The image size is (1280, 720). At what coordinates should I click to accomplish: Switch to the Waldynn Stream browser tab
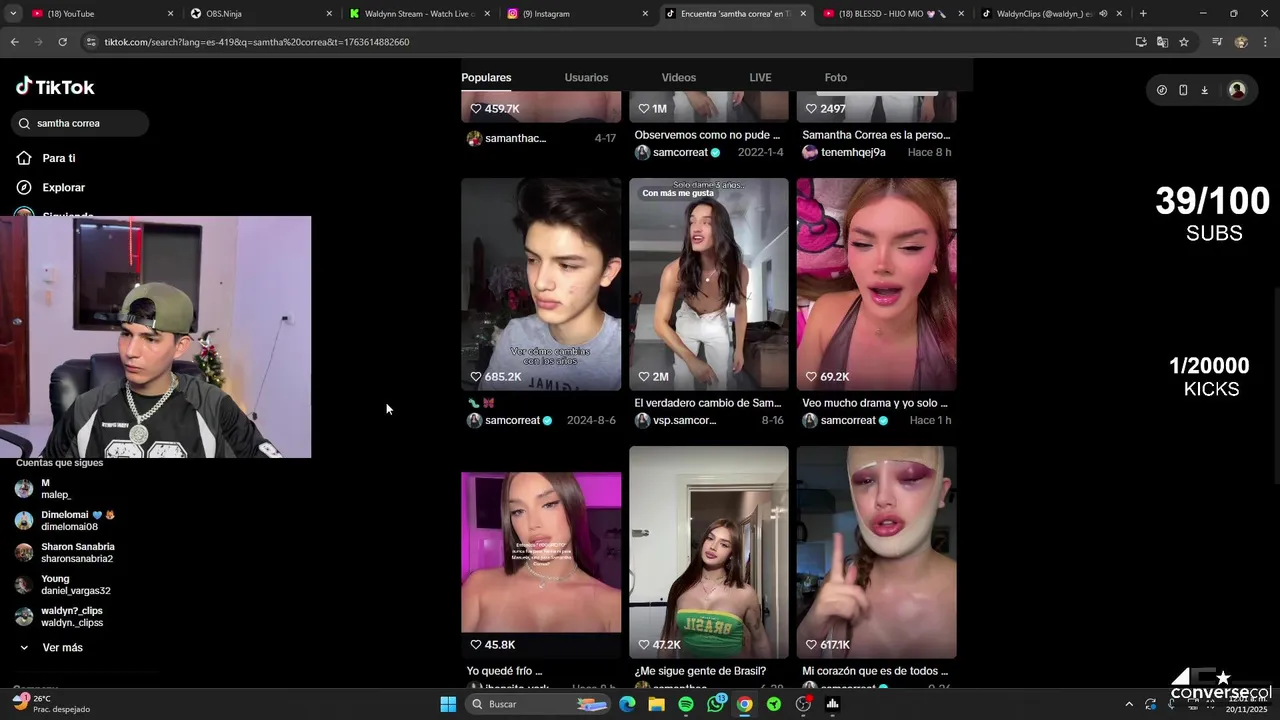click(420, 14)
